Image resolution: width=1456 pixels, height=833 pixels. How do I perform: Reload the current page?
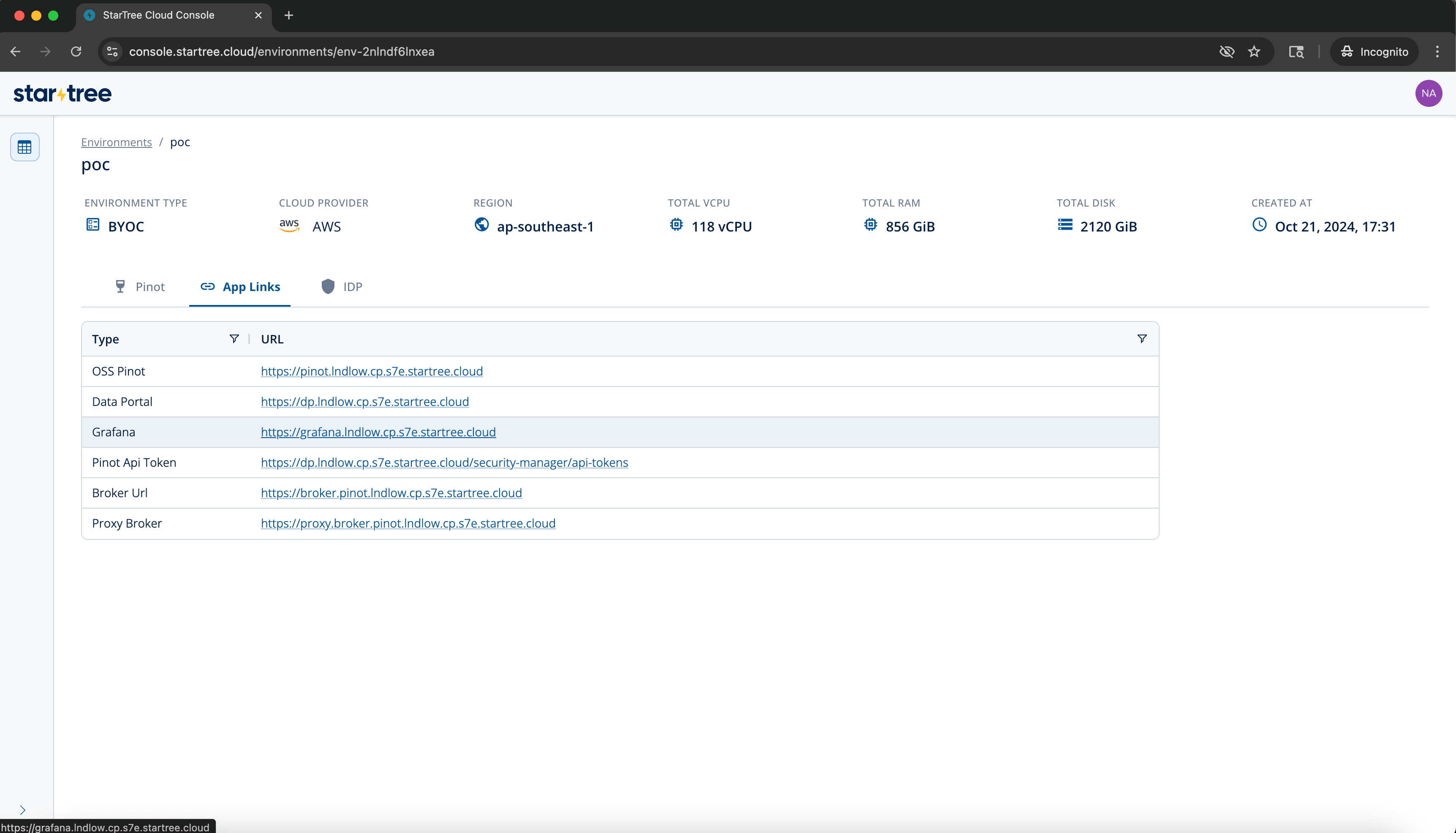point(76,52)
